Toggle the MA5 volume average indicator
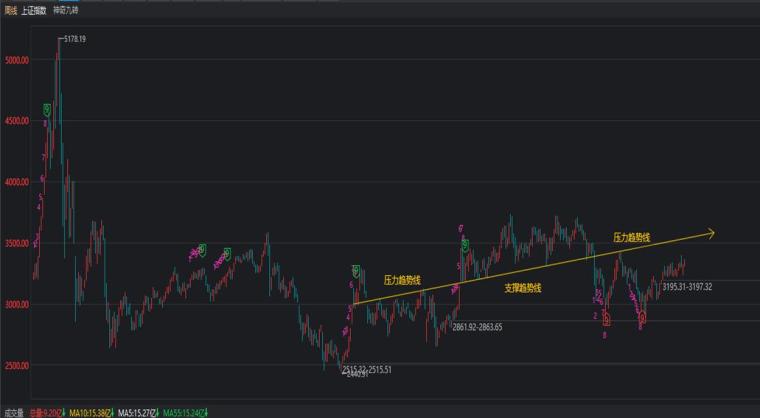 140,411
